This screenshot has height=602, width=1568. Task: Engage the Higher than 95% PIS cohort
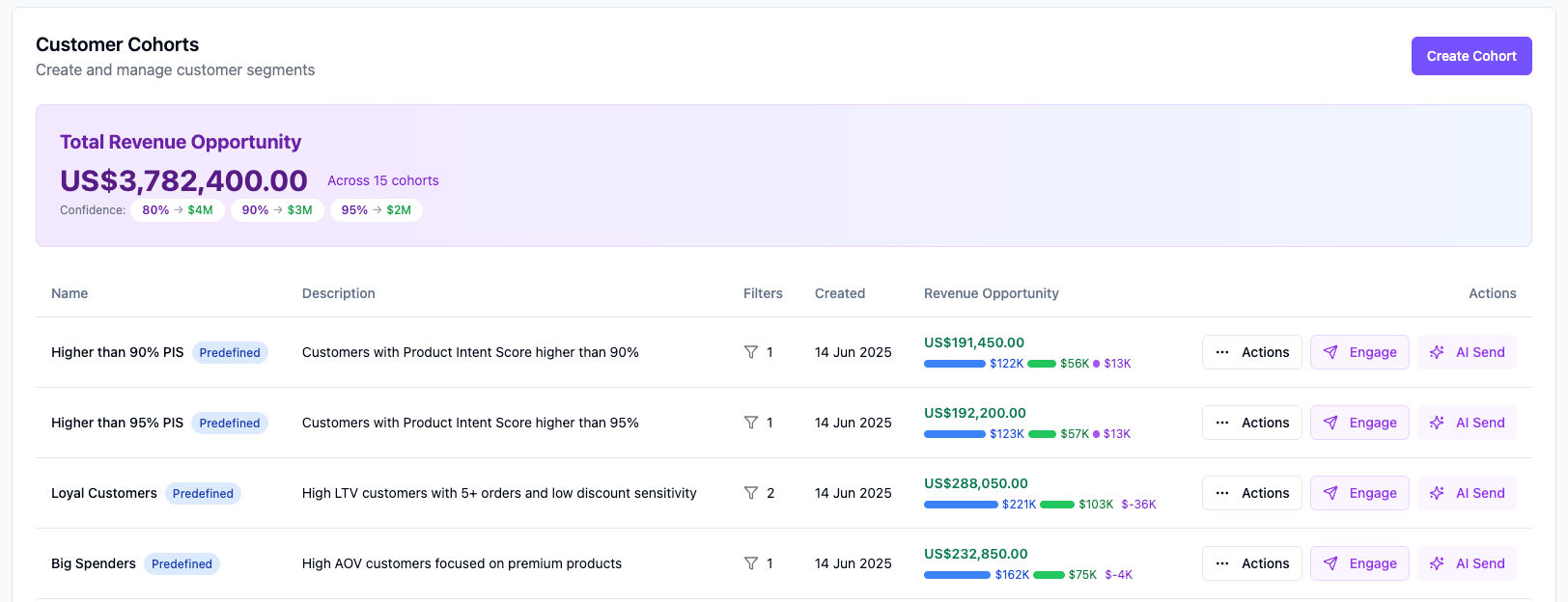click(1359, 423)
